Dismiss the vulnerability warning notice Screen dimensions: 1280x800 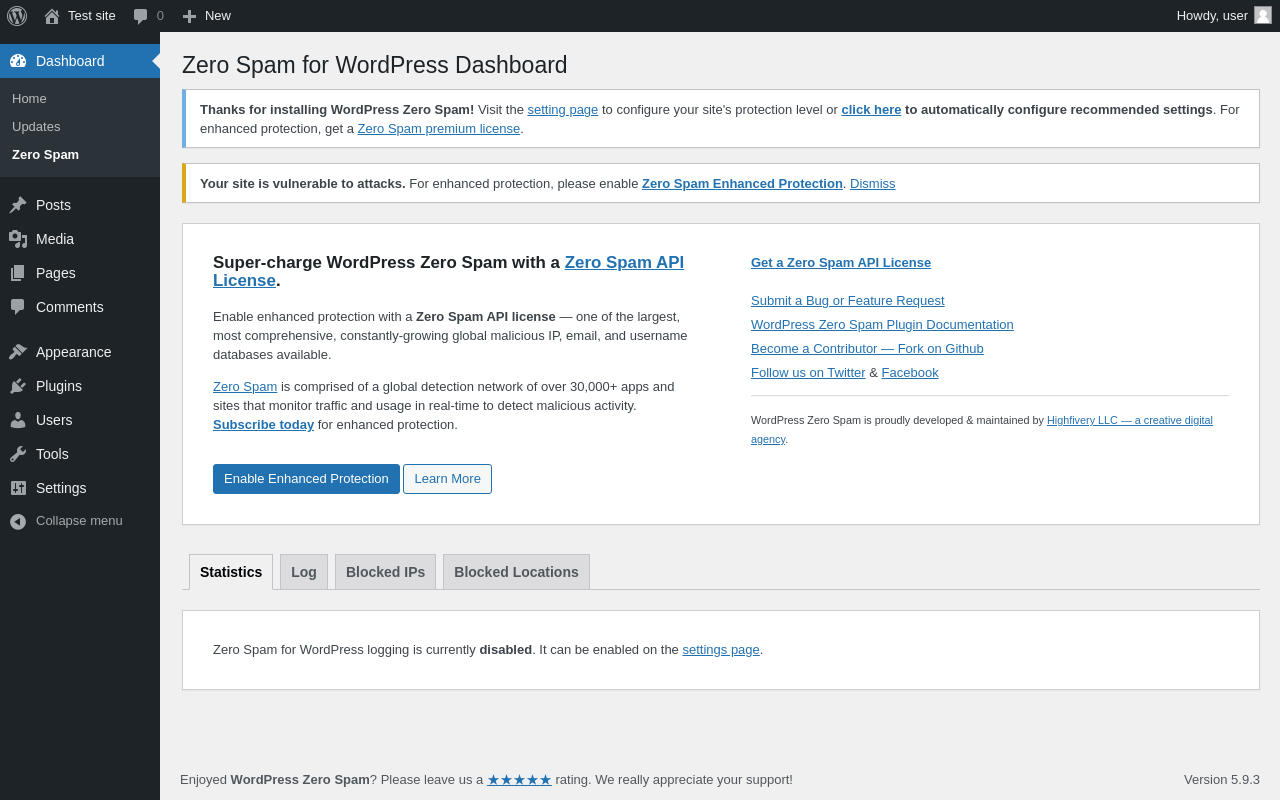pos(873,183)
